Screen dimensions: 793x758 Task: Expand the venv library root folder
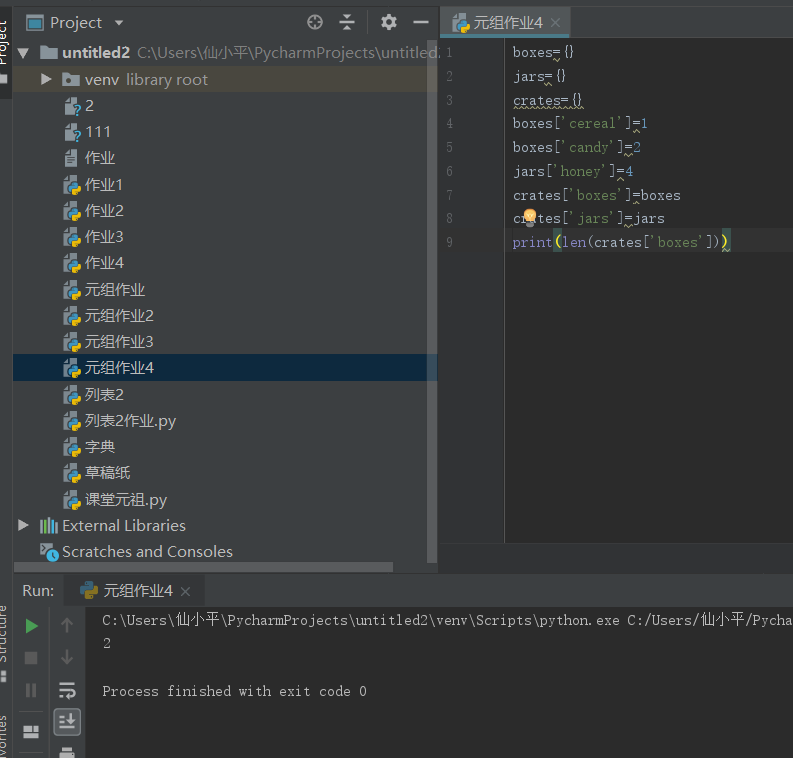click(46, 79)
